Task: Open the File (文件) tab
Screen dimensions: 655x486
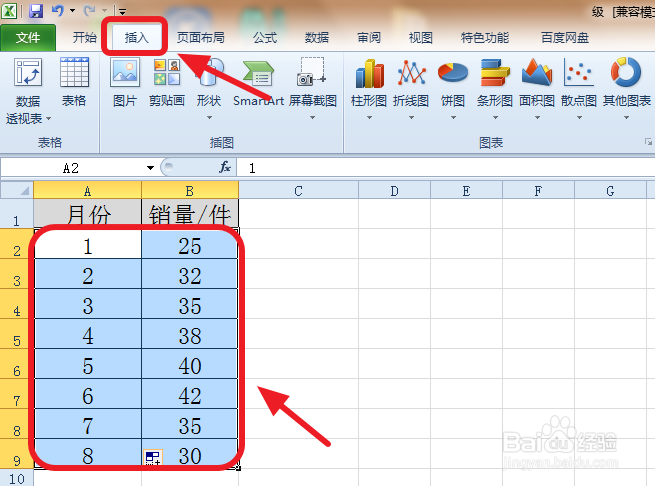Action: tap(28, 38)
